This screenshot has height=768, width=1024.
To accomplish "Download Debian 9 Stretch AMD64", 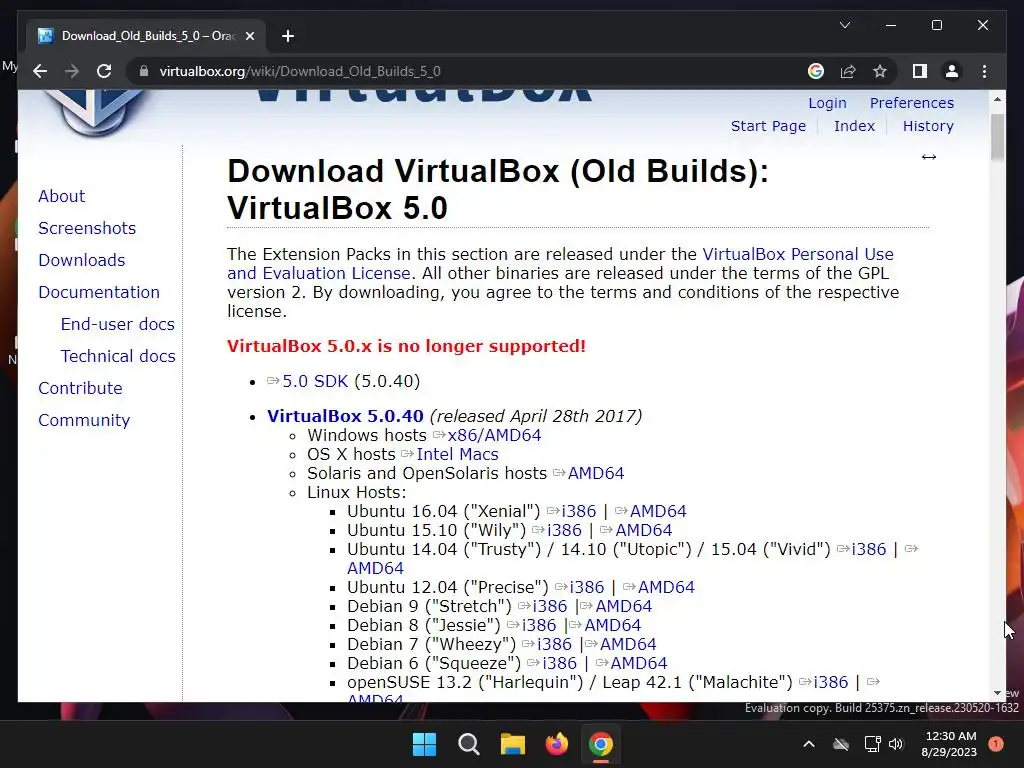I will click(x=624, y=605).
